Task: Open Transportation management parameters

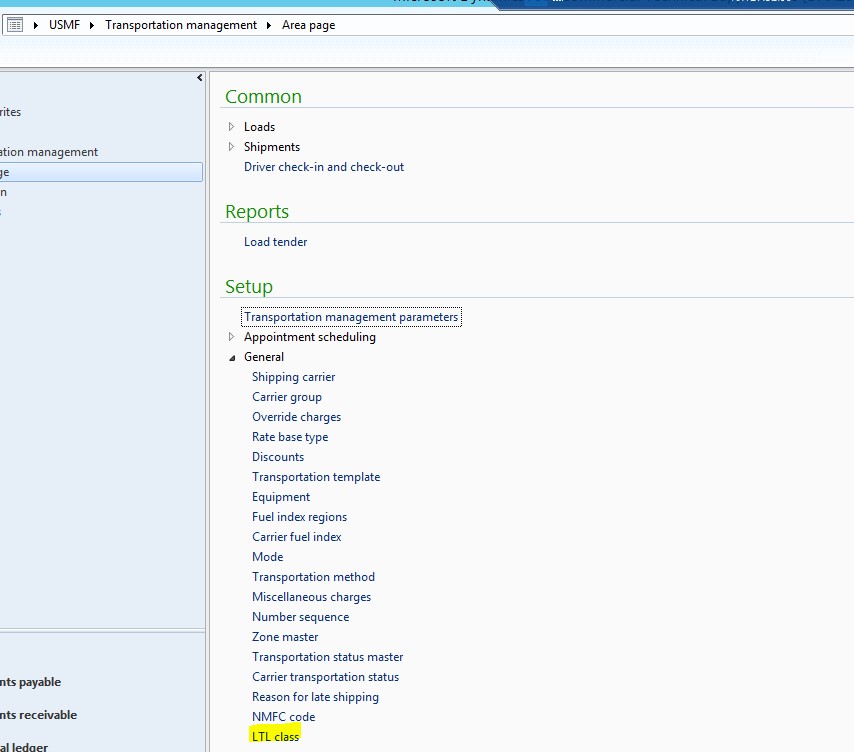Action: click(x=350, y=316)
